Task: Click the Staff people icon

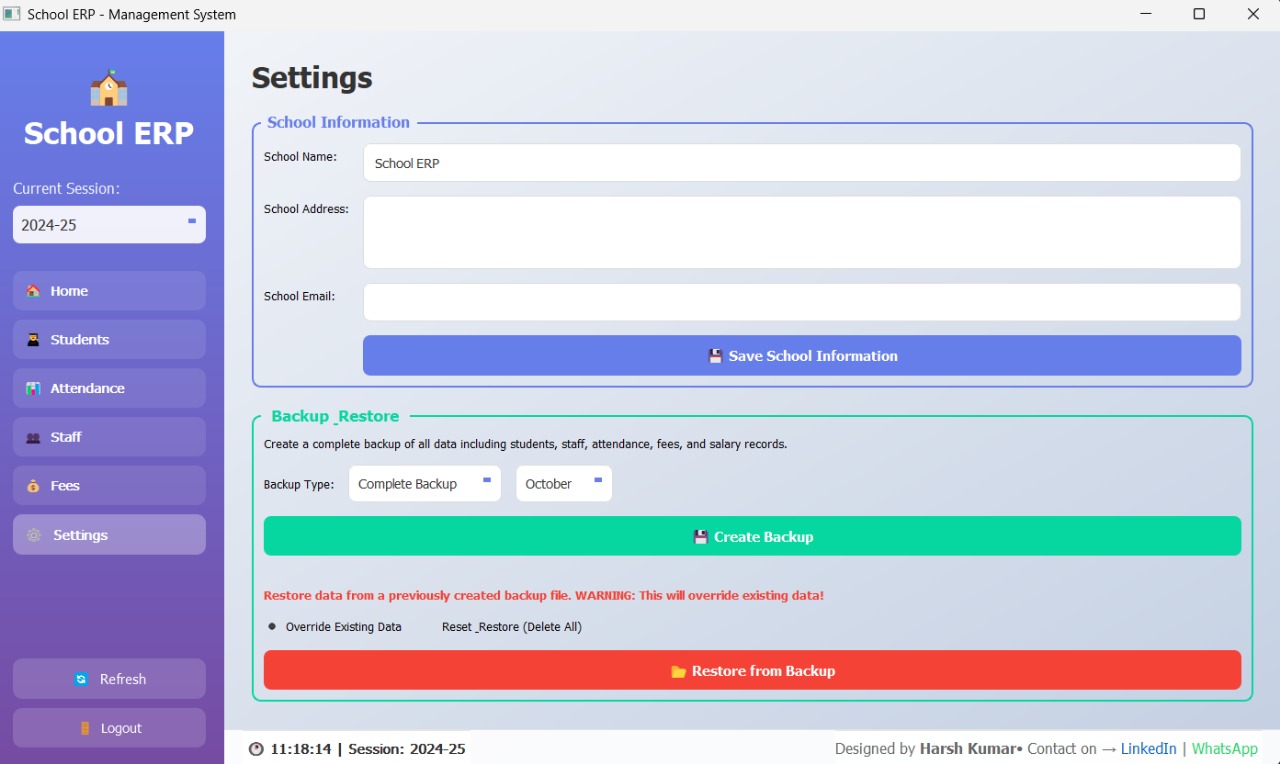Action: (33, 438)
